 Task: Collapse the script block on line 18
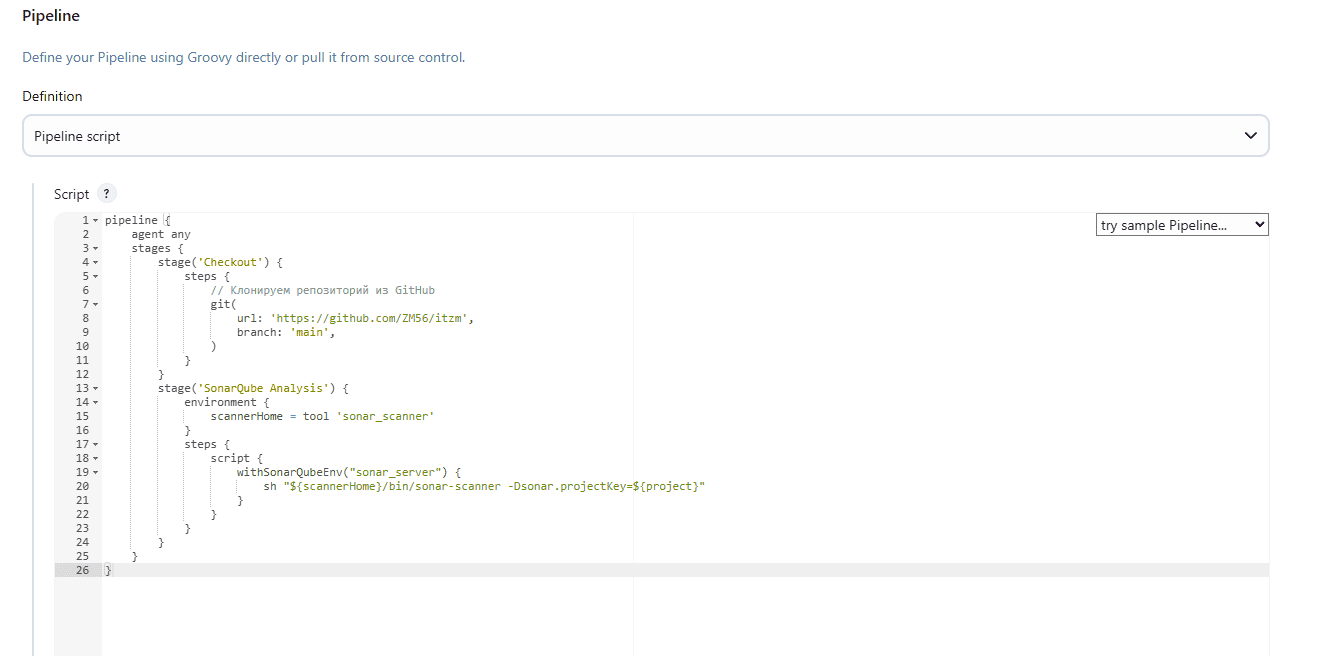click(96, 458)
